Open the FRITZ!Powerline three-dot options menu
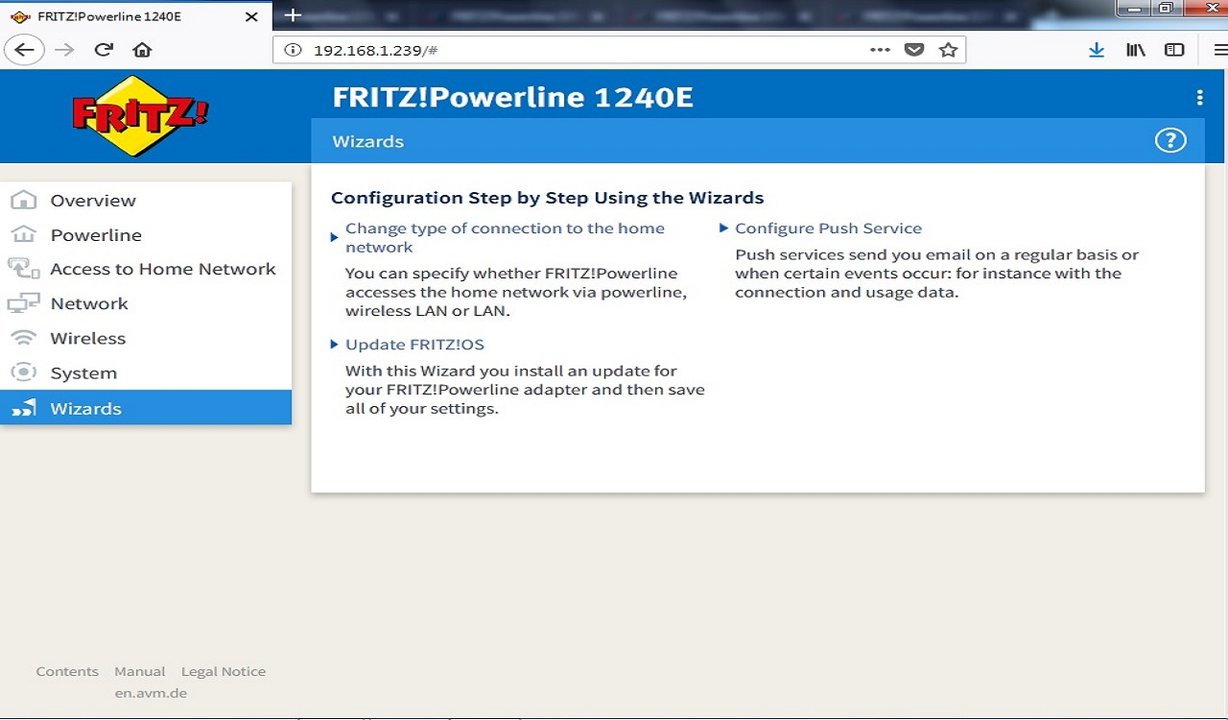Viewport: 1228px width, 720px height. tap(1199, 97)
